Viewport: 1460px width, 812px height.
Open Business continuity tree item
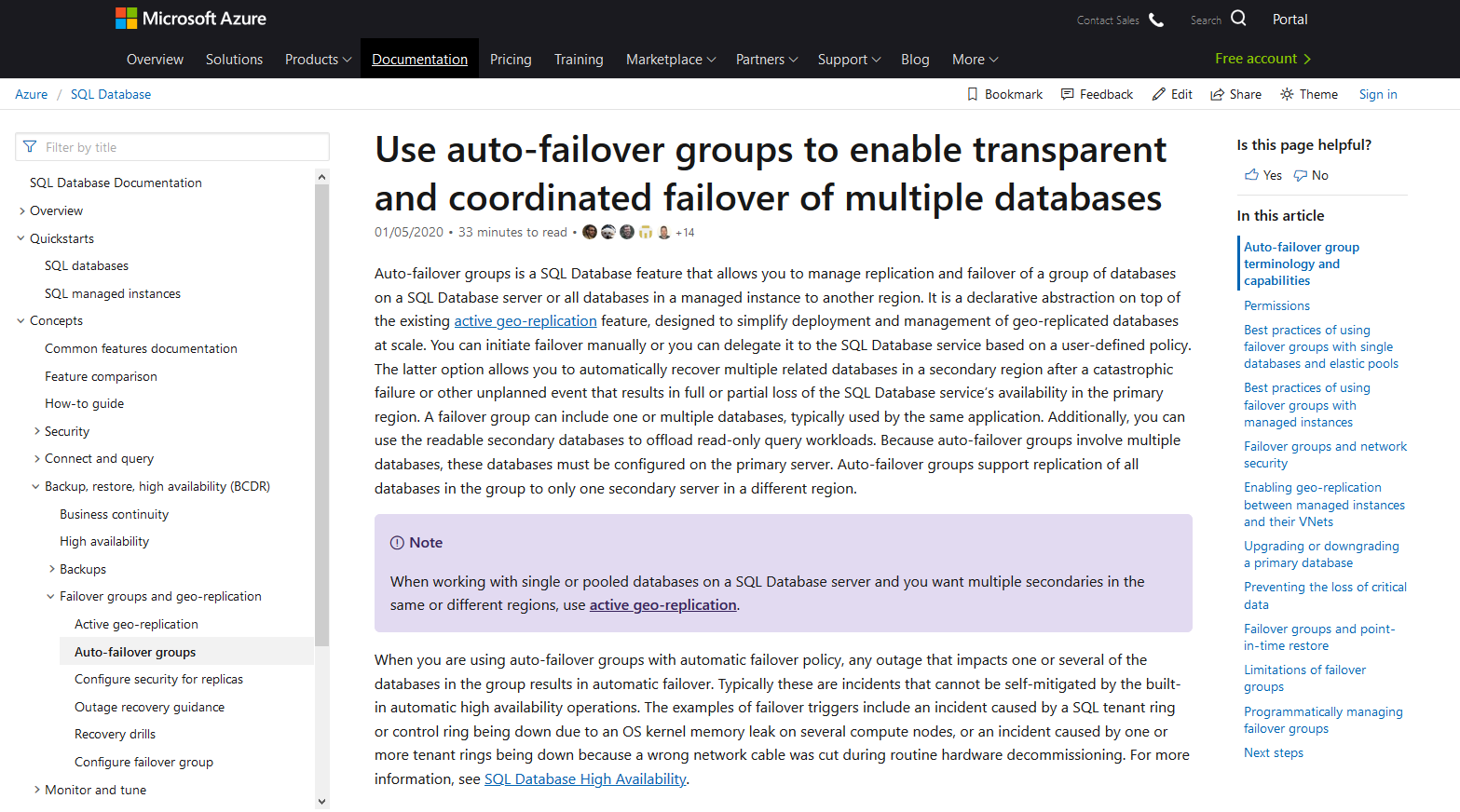[114, 514]
